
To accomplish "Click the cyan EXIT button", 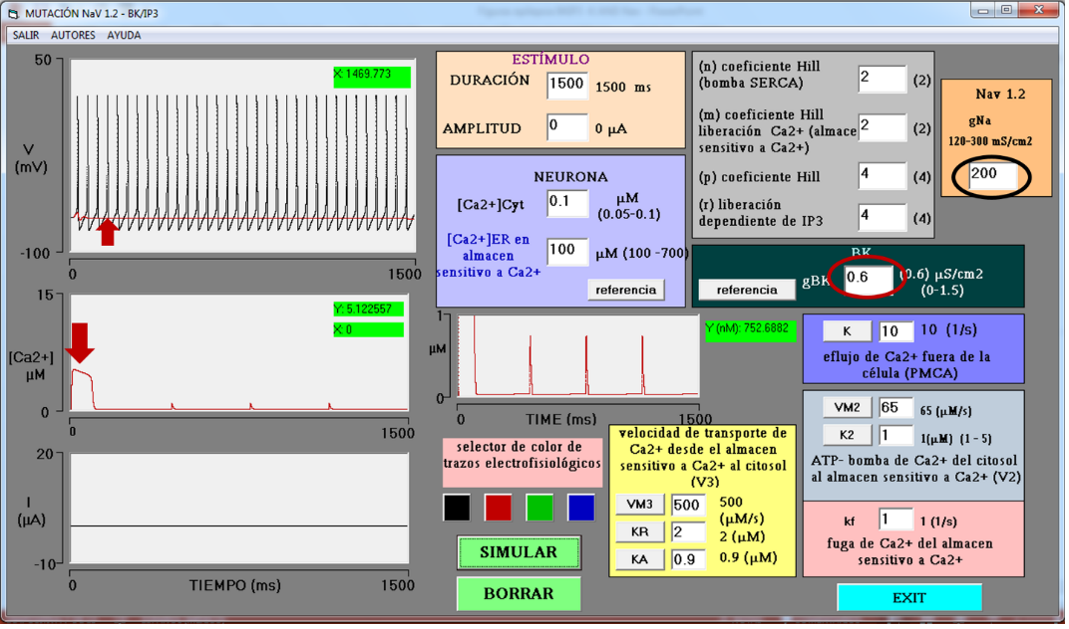I will 908,597.
